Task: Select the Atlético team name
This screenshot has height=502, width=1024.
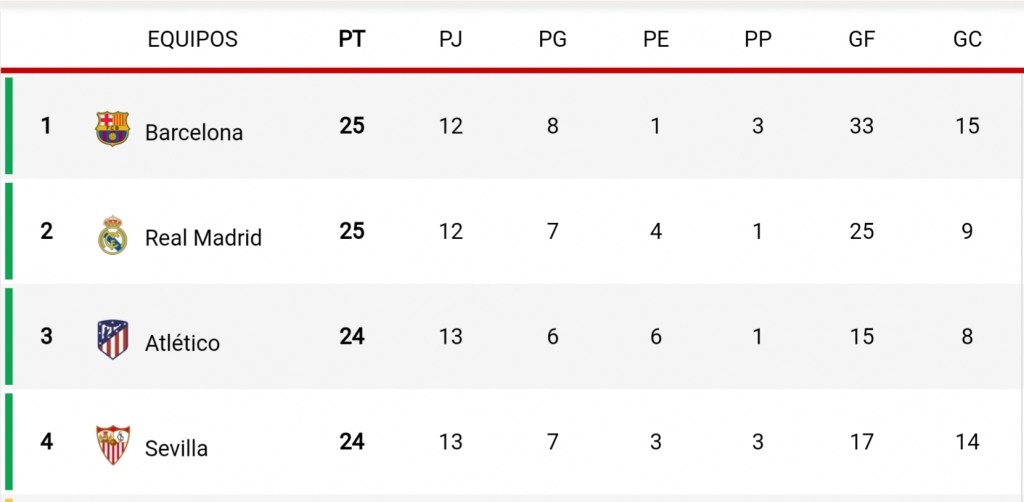Action: pyautogui.click(x=182, y=343)
